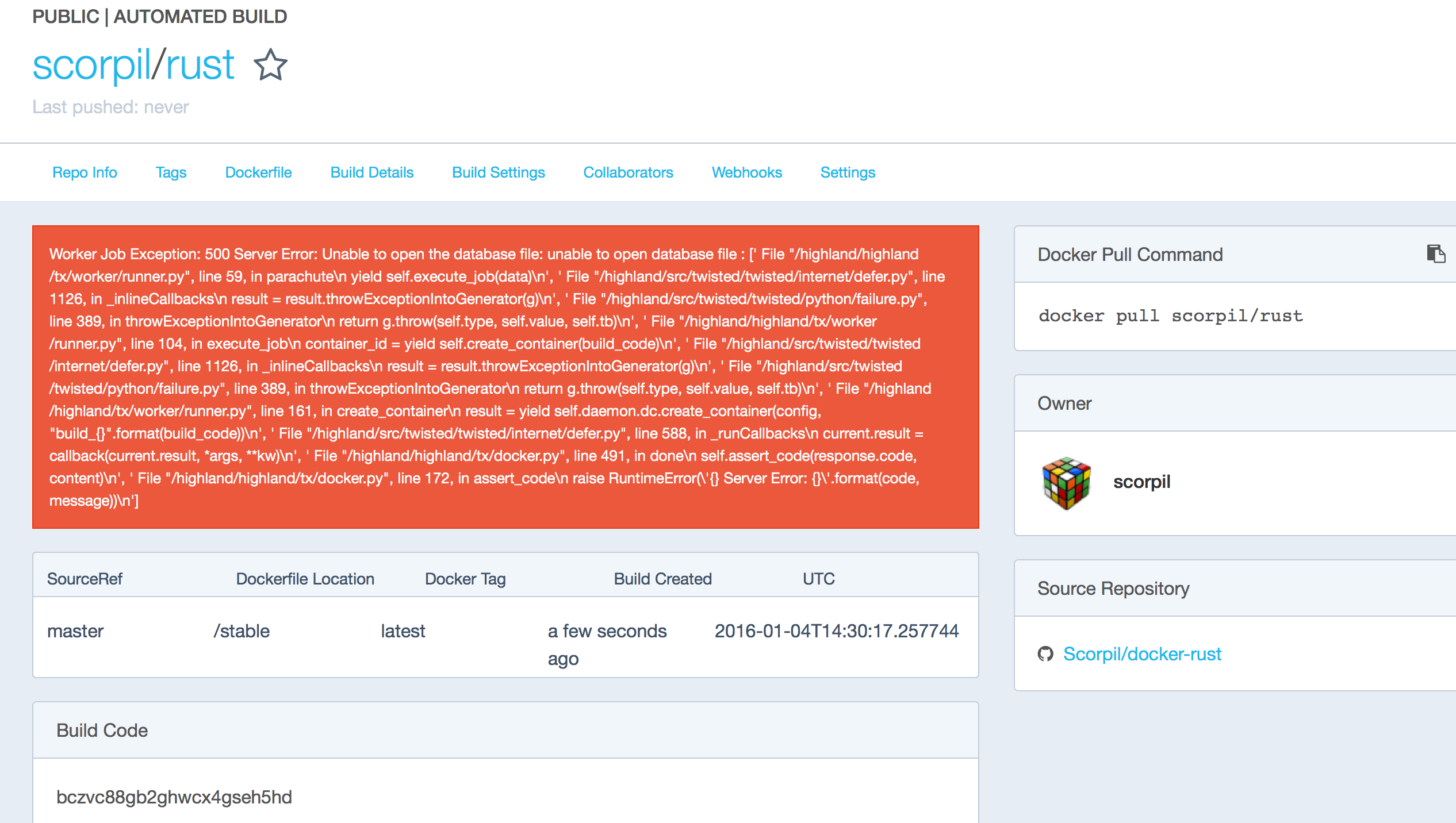1456x823 pixels.
Task: View the Collaborators tab
Action: coord(628,172)
